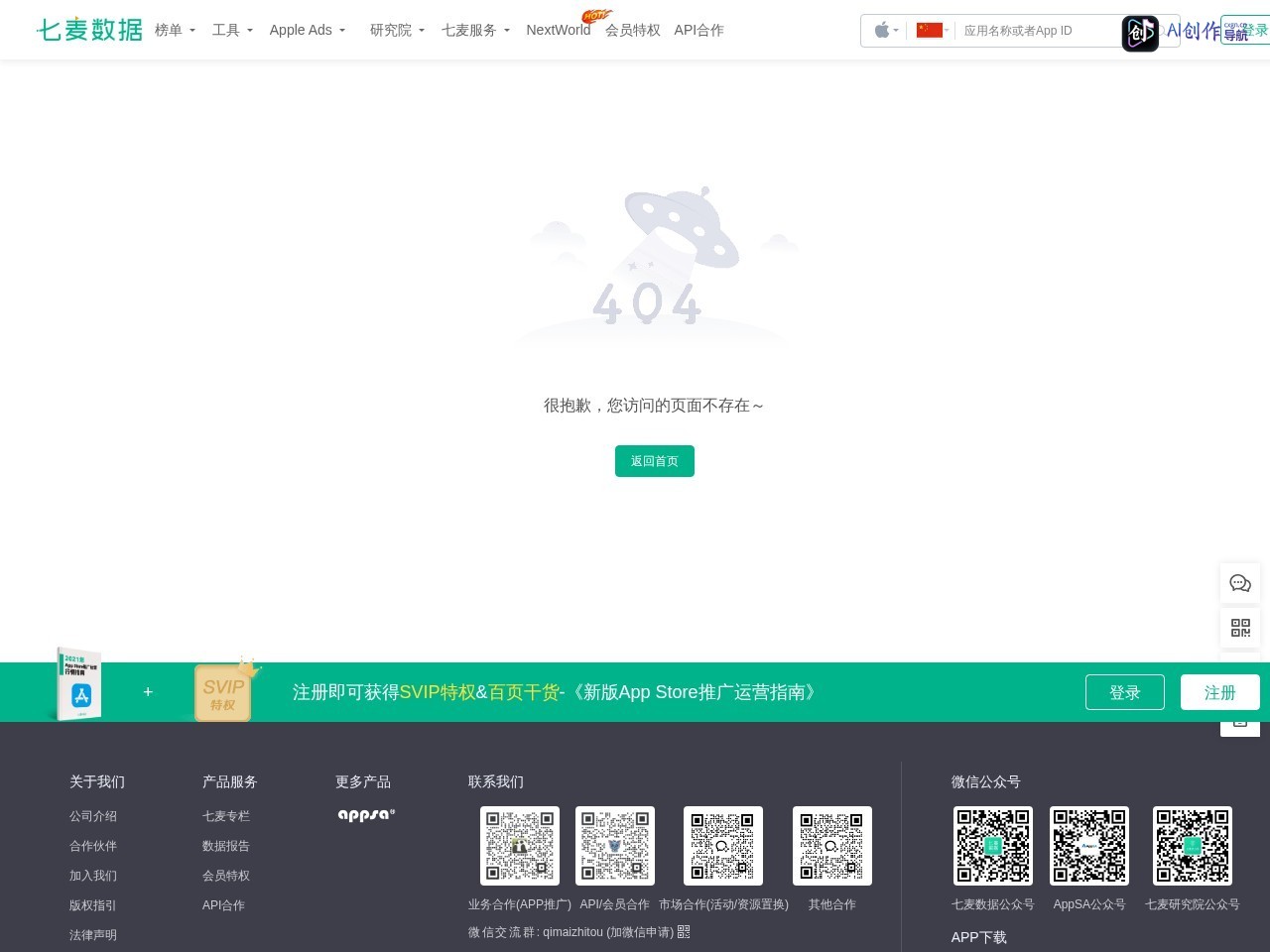Viewport: 1270px width, 952px height.
Task: Click the AI创作 app icon
Action: tap(1140, 34)
